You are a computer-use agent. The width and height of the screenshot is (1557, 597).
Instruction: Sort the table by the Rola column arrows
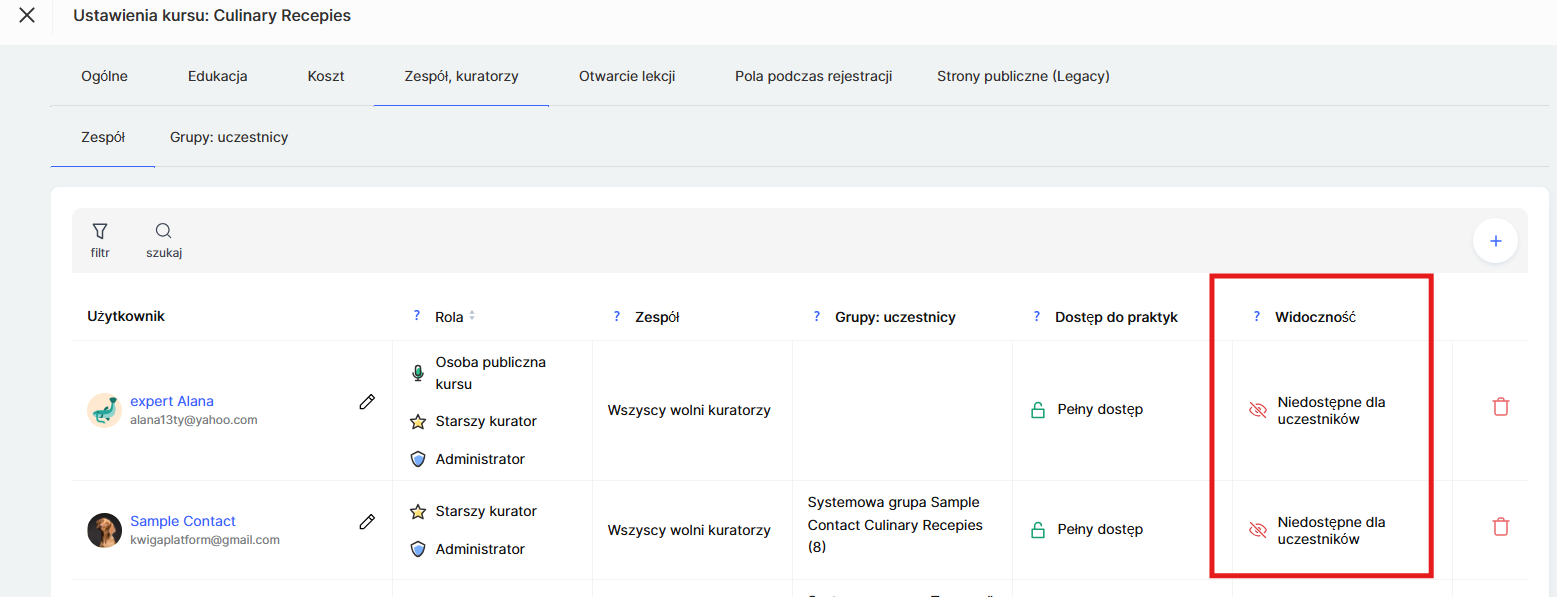(472, 316)
